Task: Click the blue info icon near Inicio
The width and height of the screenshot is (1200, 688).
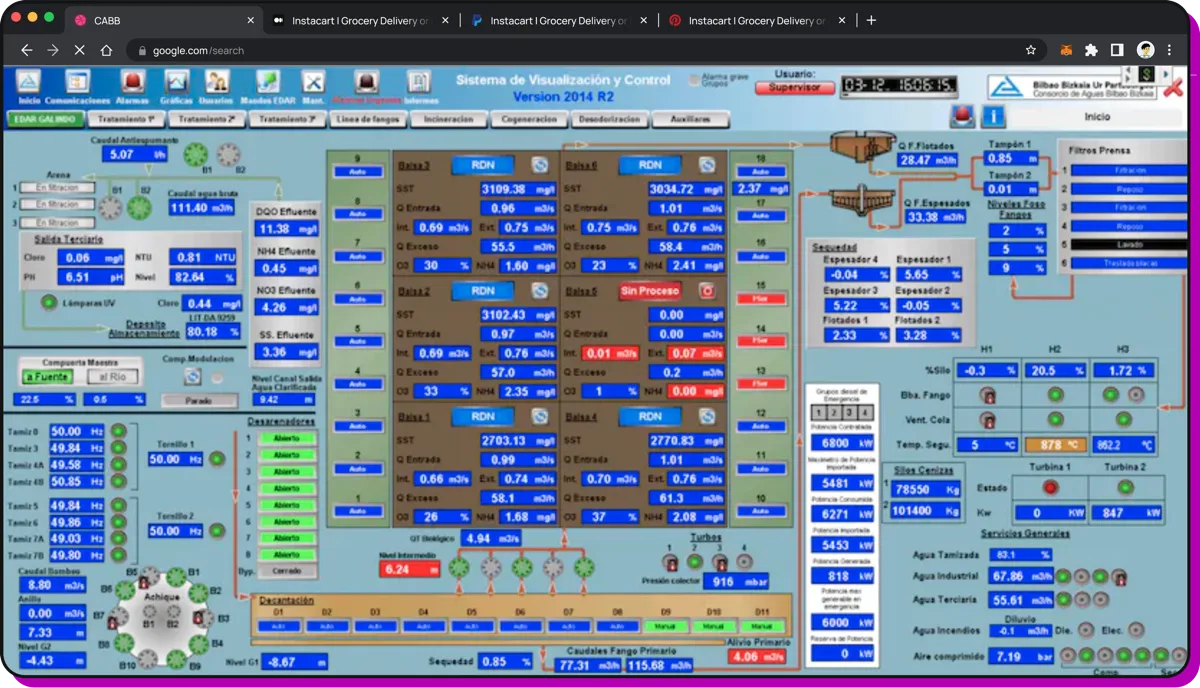Action: (x=993, y=115)
